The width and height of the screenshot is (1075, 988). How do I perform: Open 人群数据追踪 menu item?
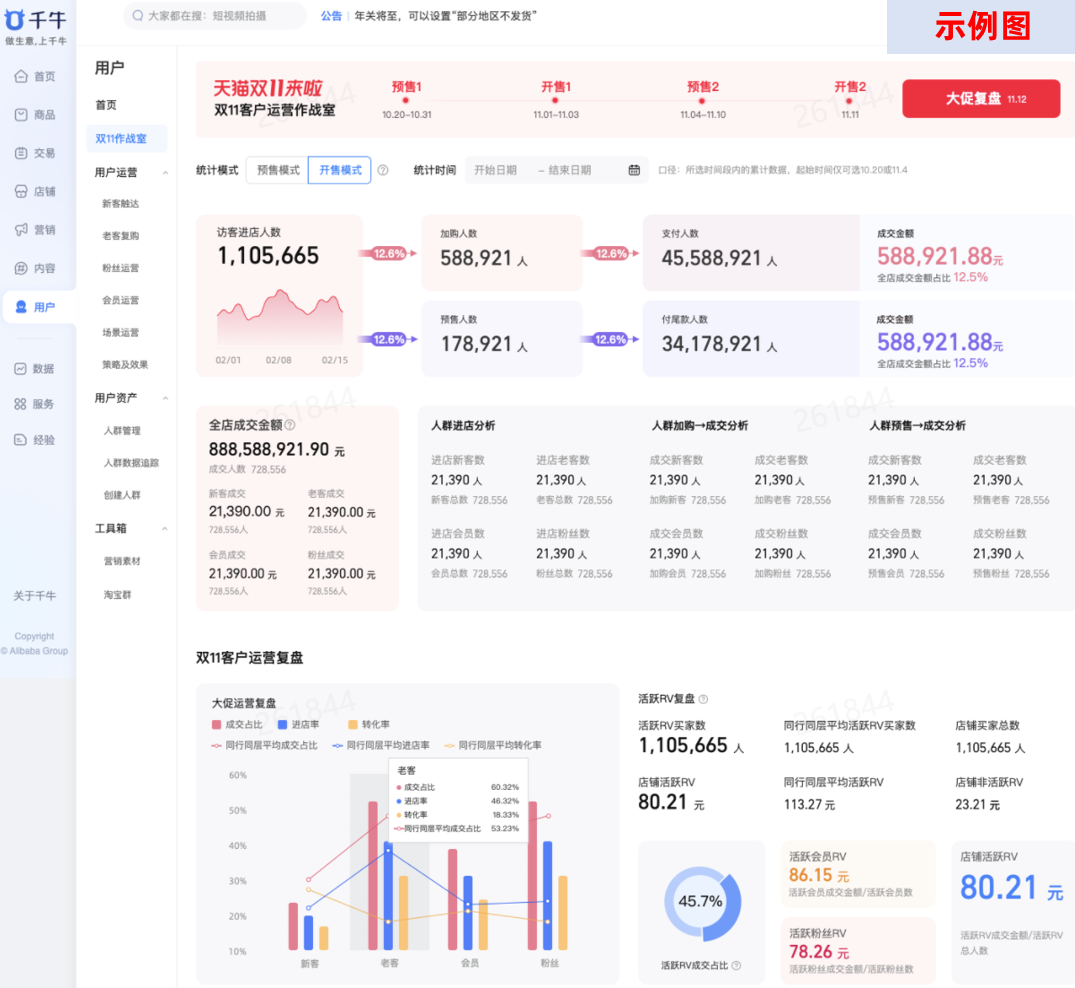coord(131,463)
